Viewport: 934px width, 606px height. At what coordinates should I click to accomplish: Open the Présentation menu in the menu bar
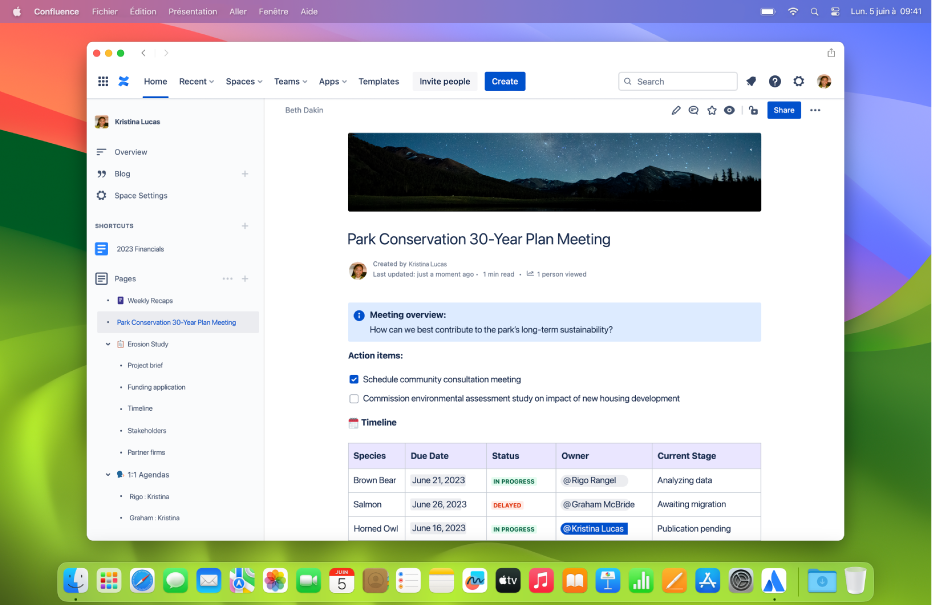click(x=192, y=11)
